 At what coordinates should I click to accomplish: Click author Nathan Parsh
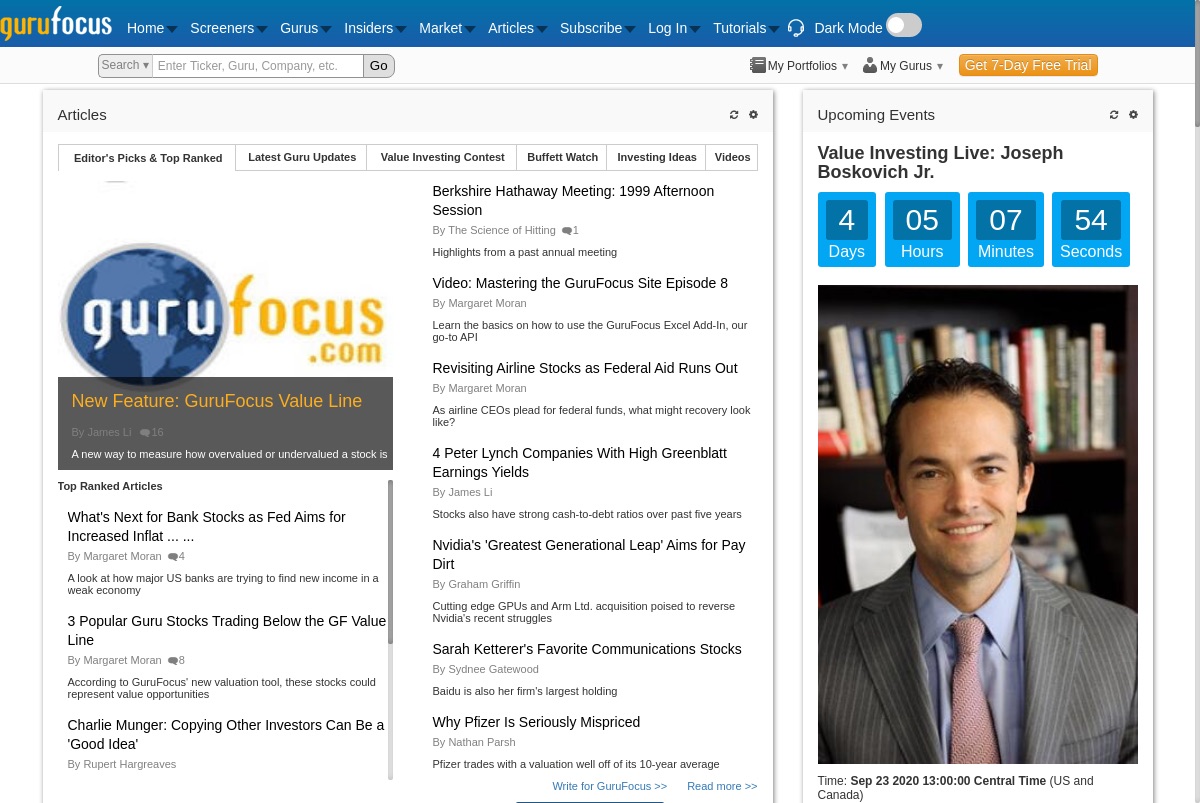(x=480, y=742)
